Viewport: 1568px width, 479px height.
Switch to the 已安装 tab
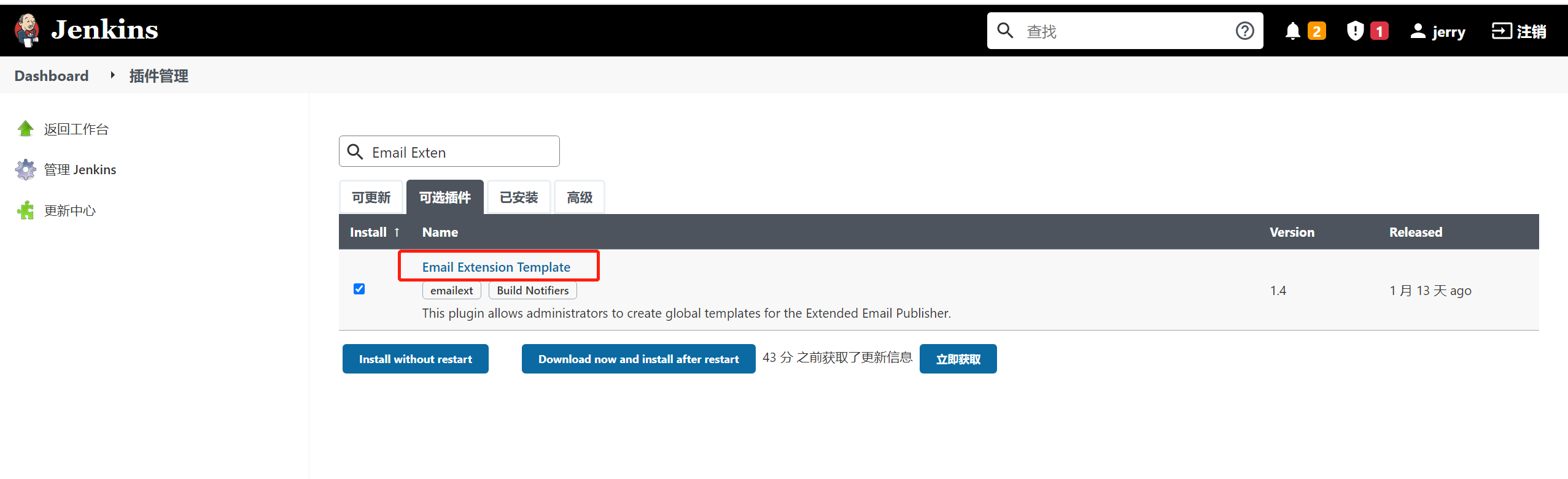pos(519,197)
